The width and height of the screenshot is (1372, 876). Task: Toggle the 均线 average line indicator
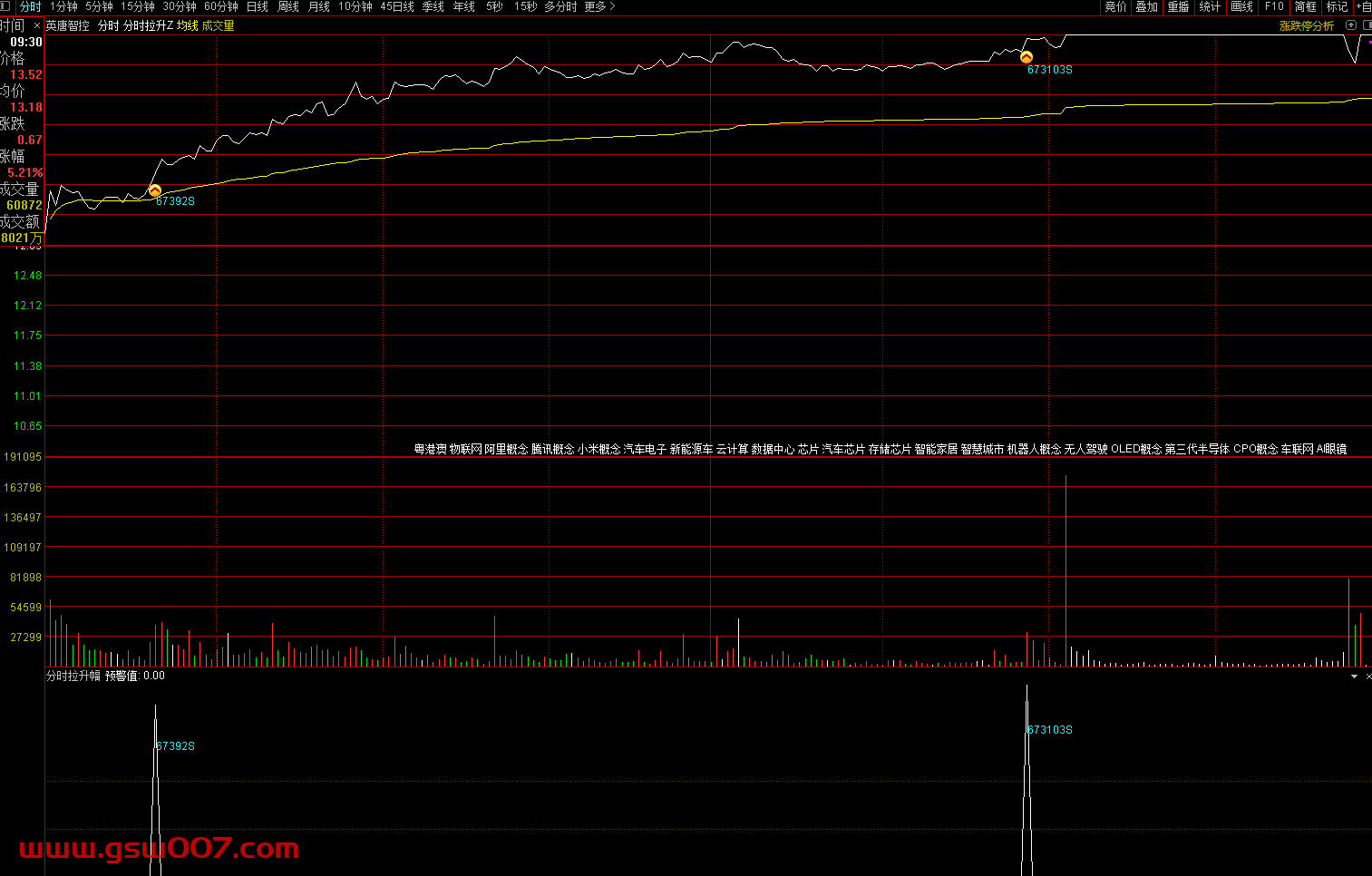coord(187,25)
